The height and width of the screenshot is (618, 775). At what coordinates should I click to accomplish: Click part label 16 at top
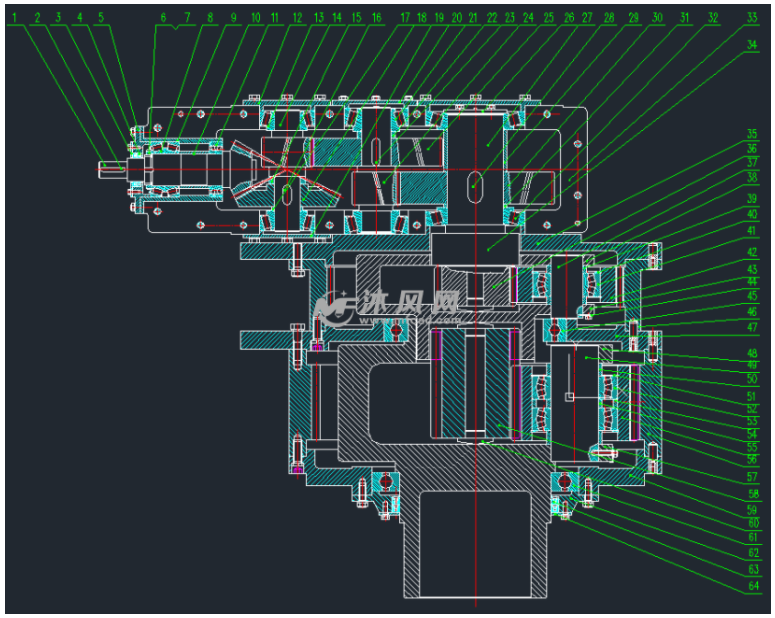[376, 17]
